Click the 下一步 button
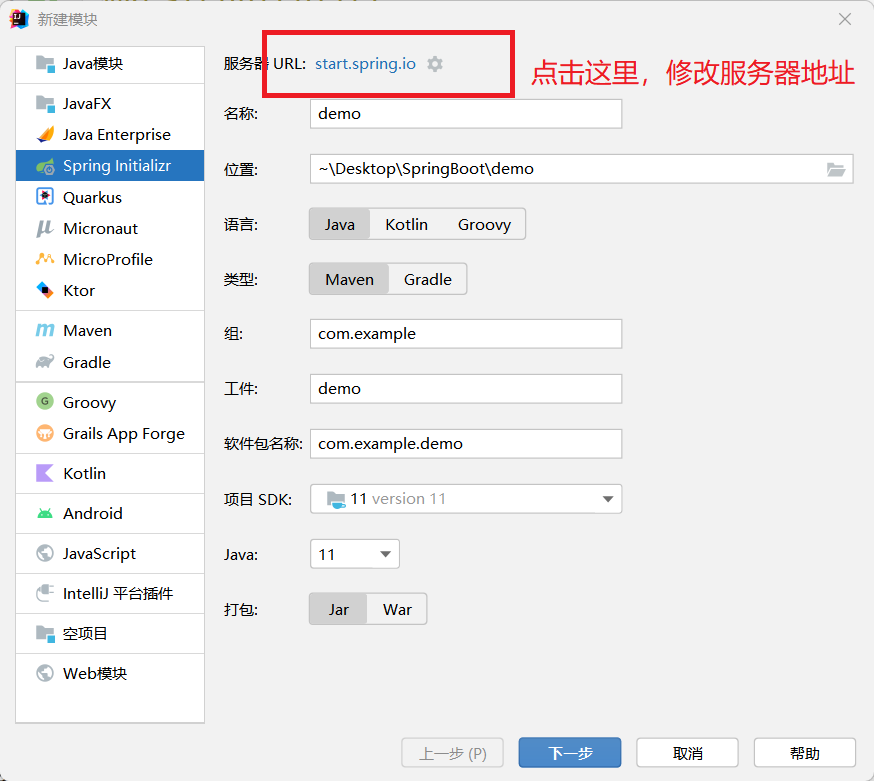 tap(570, 753)
